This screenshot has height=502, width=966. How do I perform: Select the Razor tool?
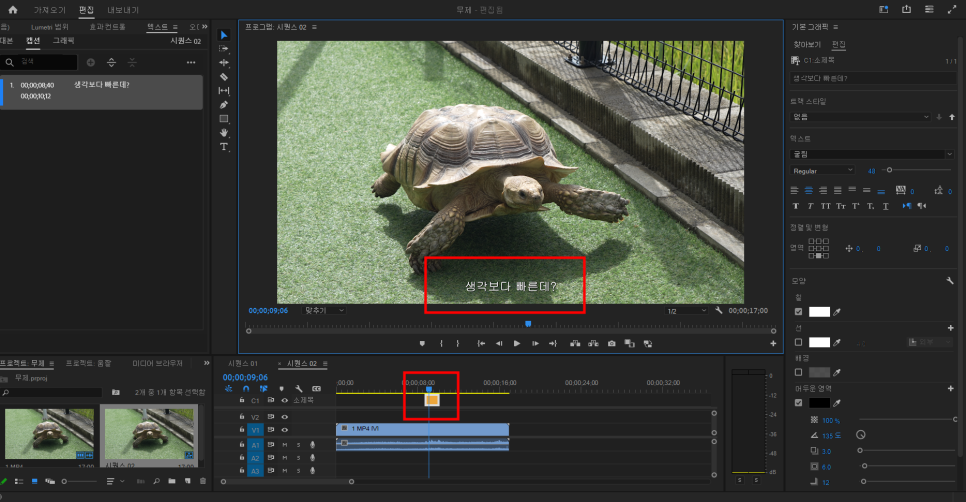click(x=224, y=77)
